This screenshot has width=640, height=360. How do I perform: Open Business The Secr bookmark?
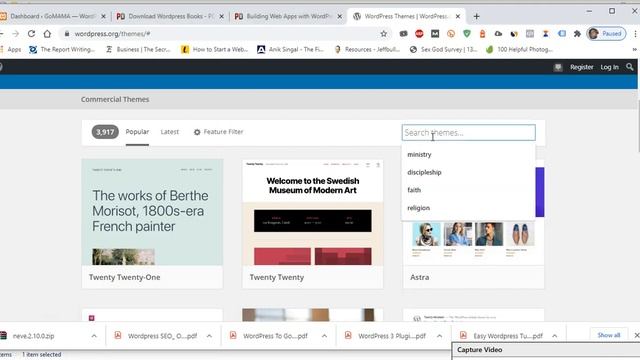[138, 49]
